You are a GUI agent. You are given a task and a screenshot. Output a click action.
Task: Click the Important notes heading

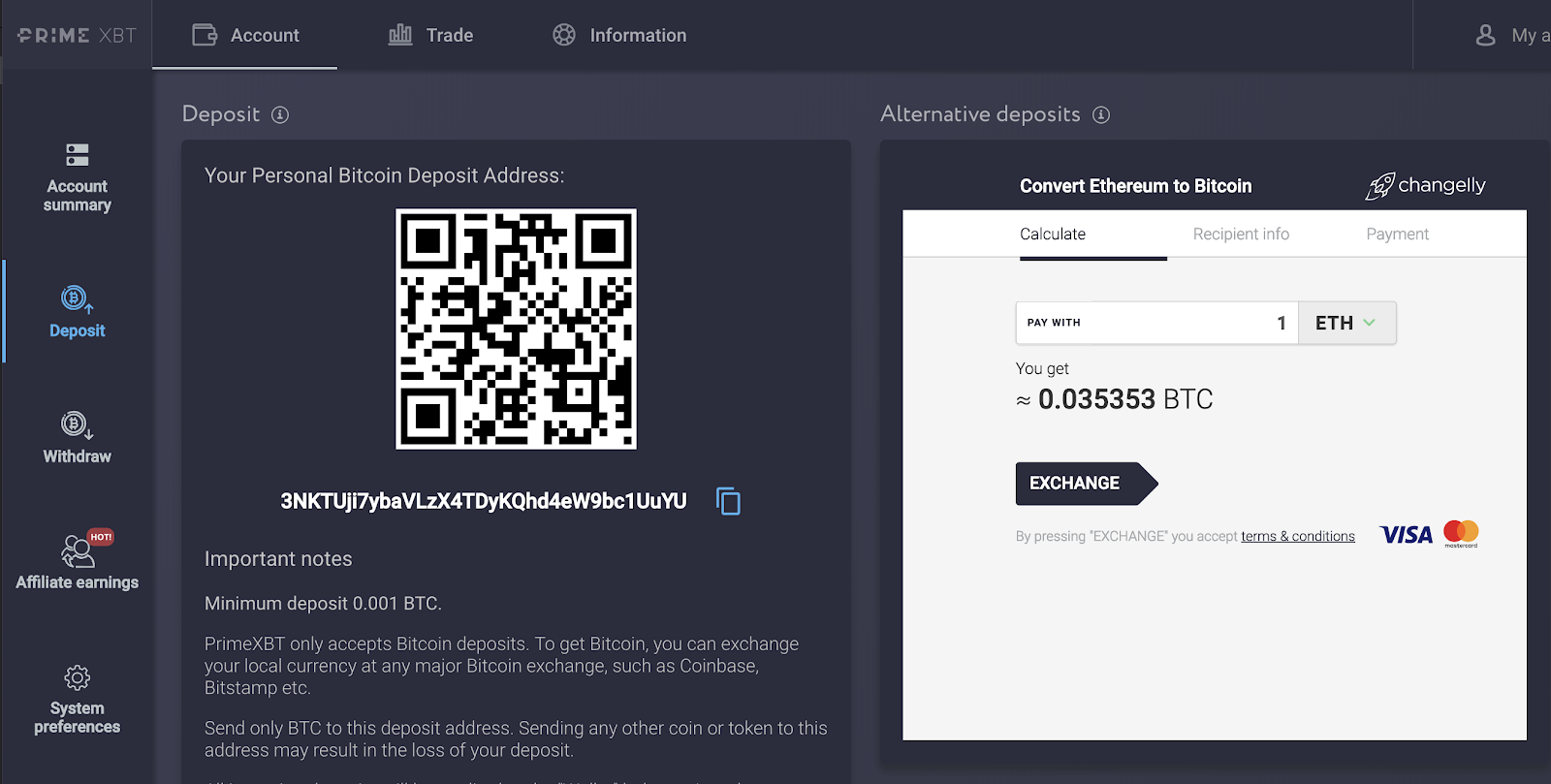click(278, 559)
